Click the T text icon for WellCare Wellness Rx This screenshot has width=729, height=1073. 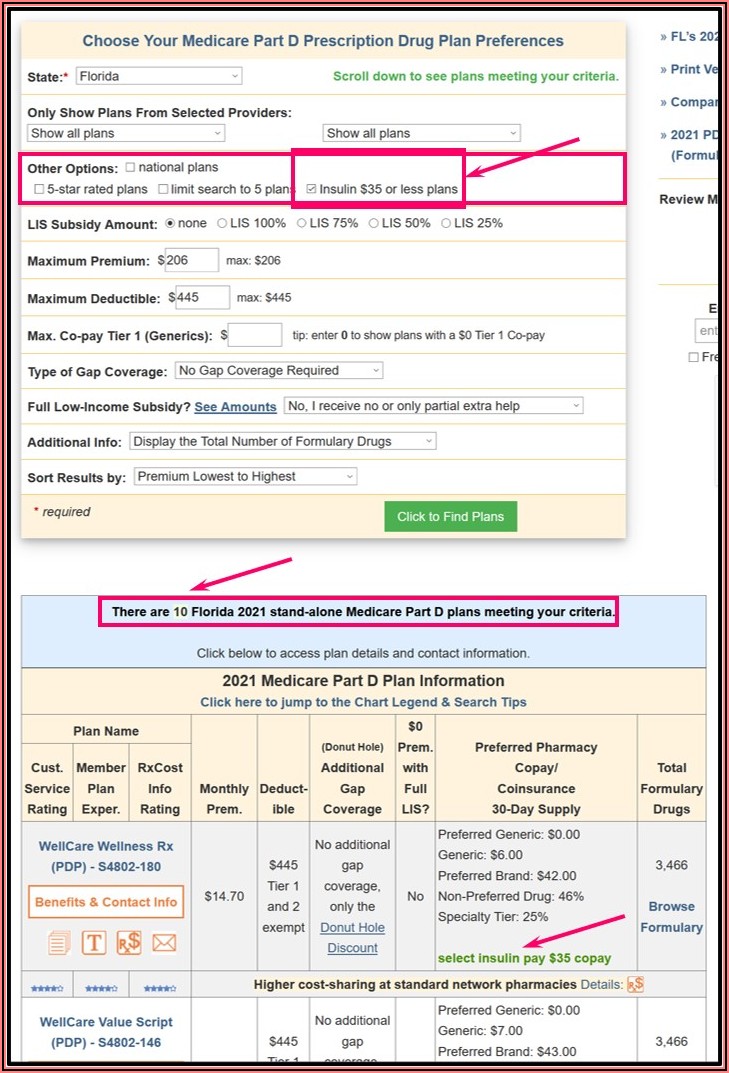[x=93, y=942]
